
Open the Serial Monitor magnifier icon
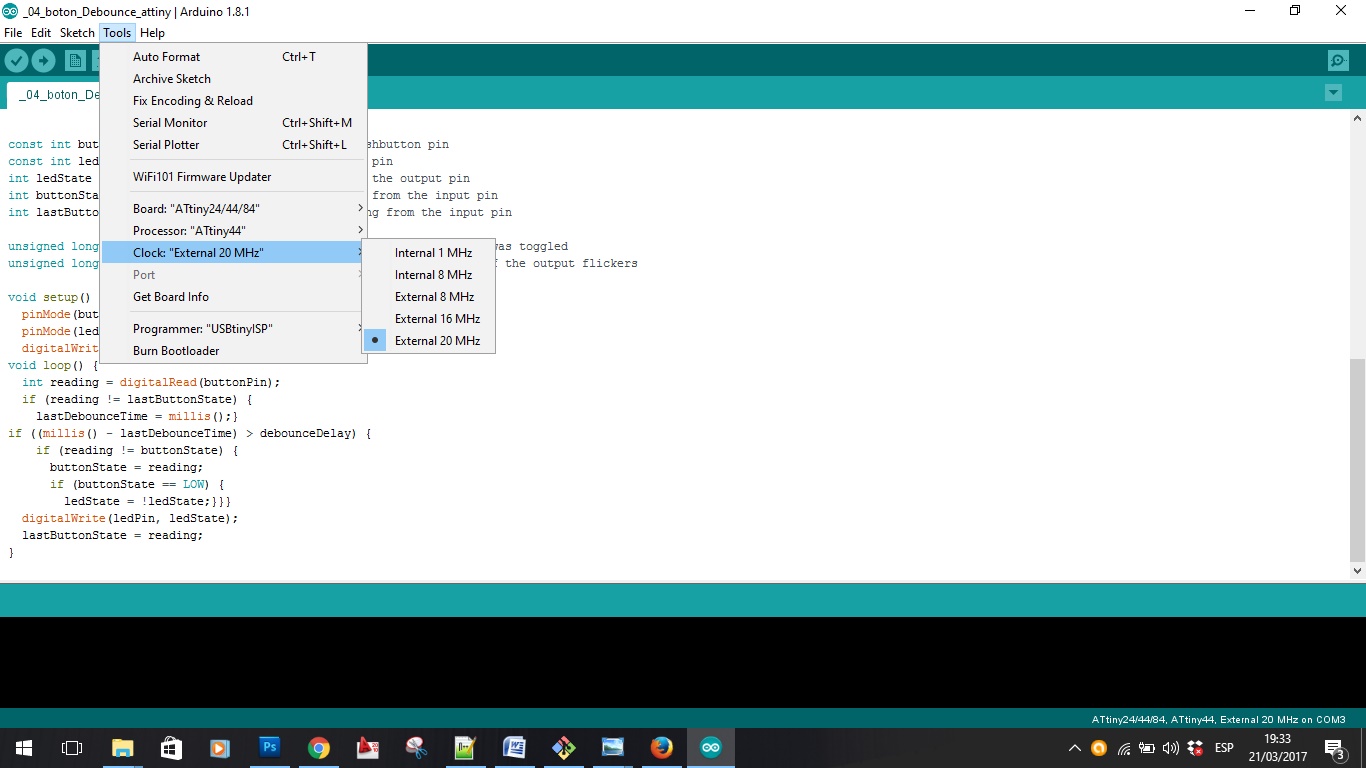tap(1338, 61)
